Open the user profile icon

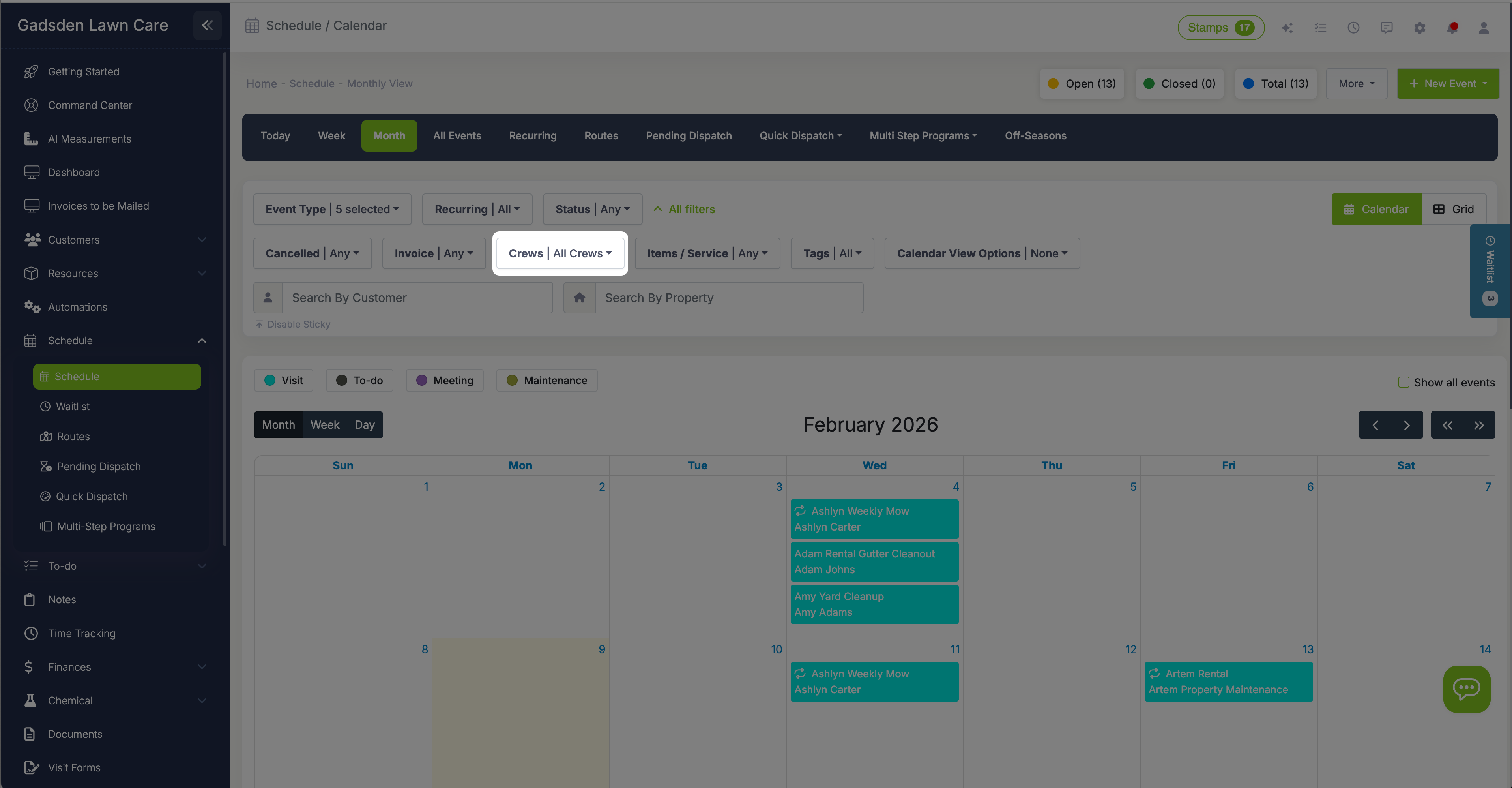(x=1483, y=28)
